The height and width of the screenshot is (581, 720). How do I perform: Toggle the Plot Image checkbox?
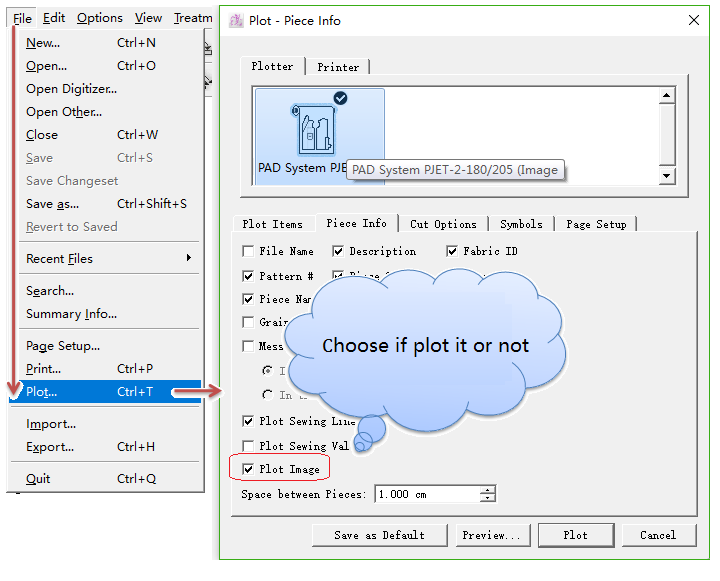[x=248, y=469]
